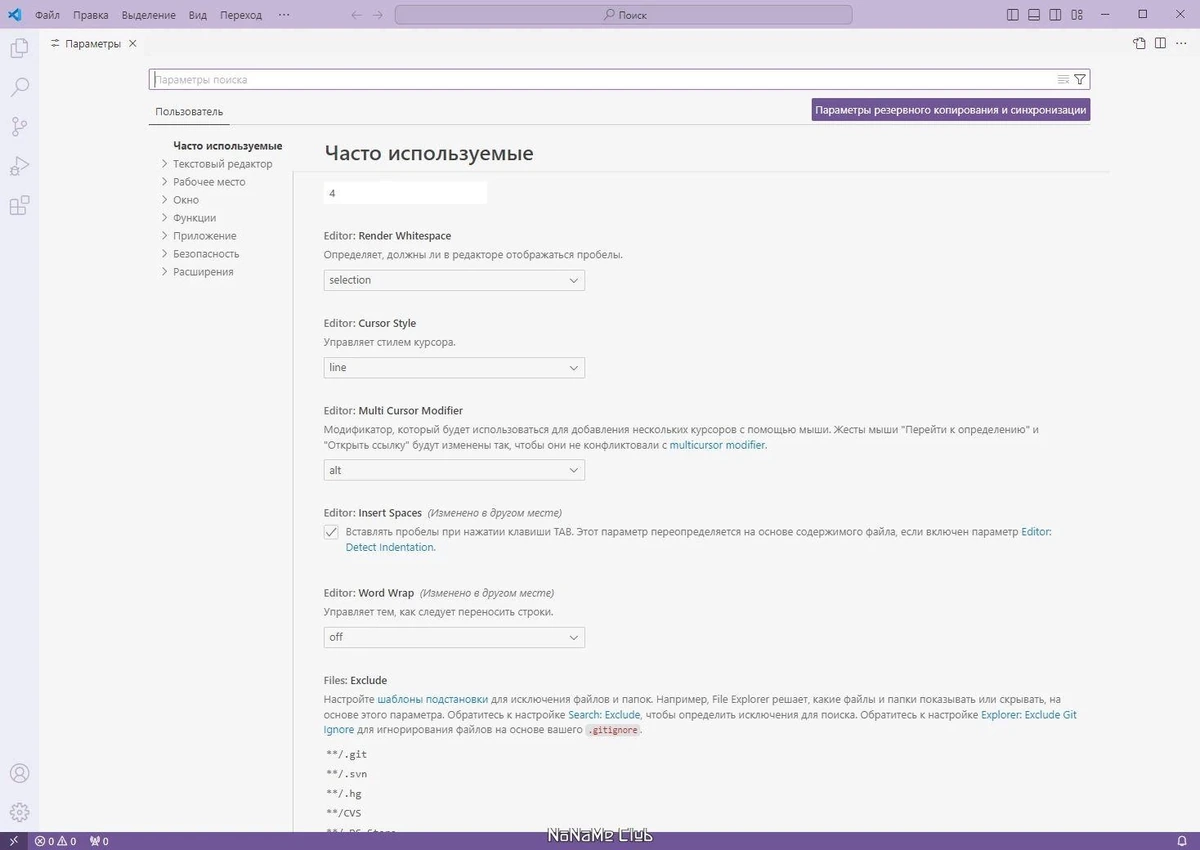Open the overflow menu ellipsis in menu bar
Viewport: 1200px width, 850px height.
coord(285,15)
